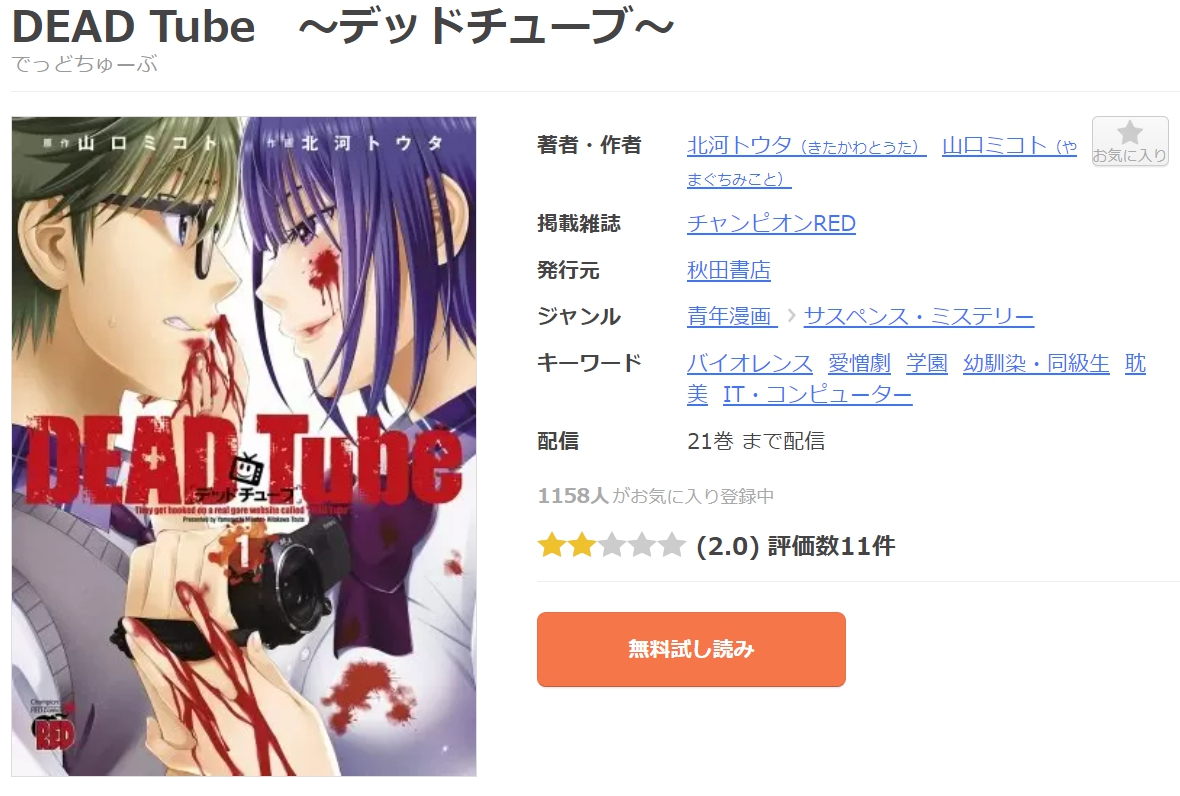Open keyword link バイオレンス
Image resolution: width=1180 pixels, height=796 pixels.
750,363
